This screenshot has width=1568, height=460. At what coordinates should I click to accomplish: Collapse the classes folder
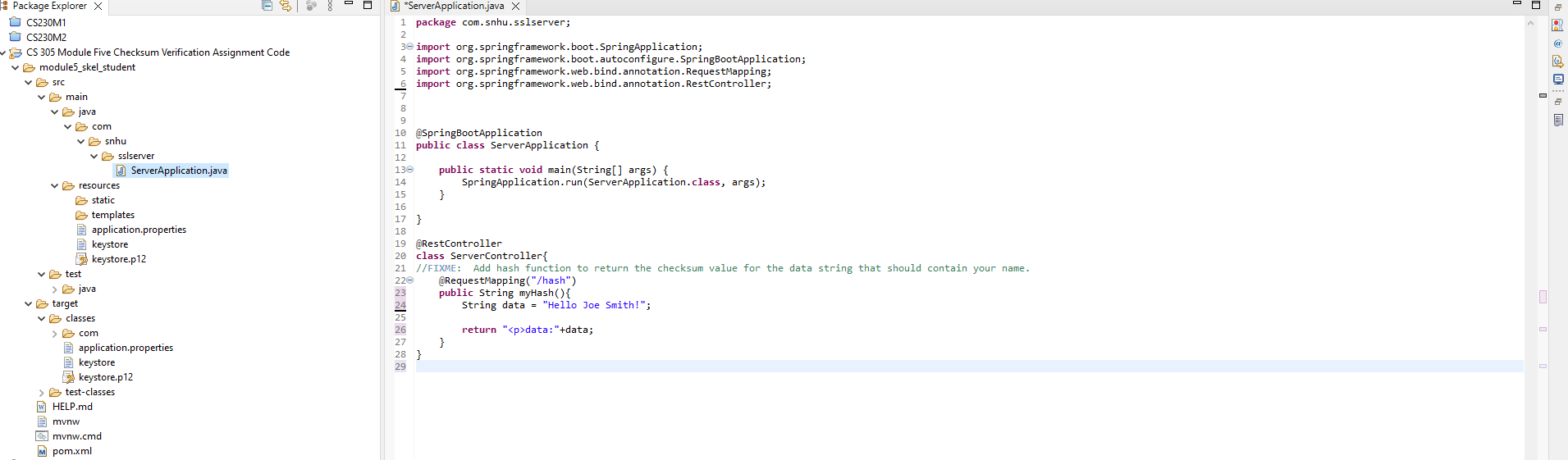pyautogui.click(x=42, y=318)
